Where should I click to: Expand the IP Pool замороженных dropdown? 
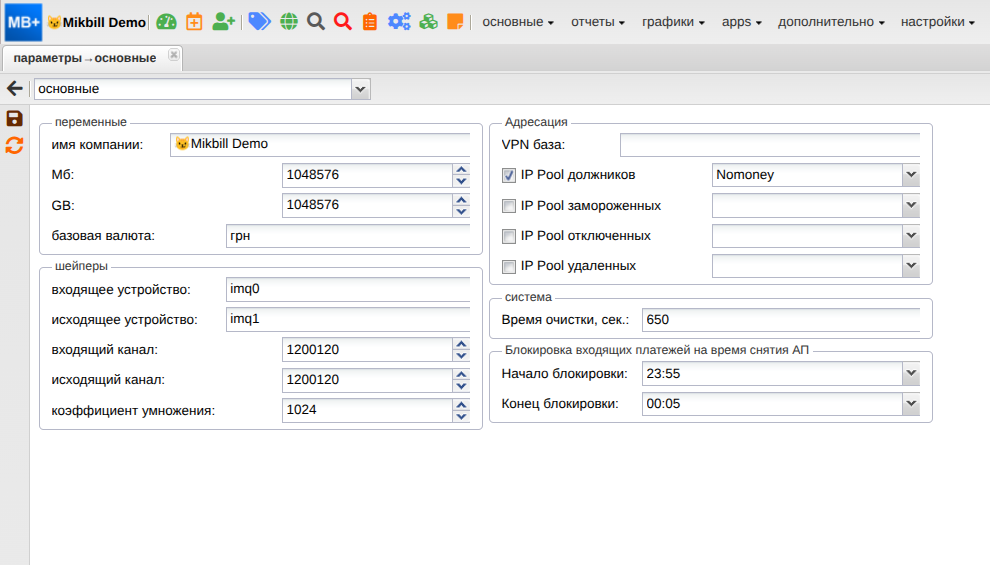pyautogui.click(x=910, y=205)
